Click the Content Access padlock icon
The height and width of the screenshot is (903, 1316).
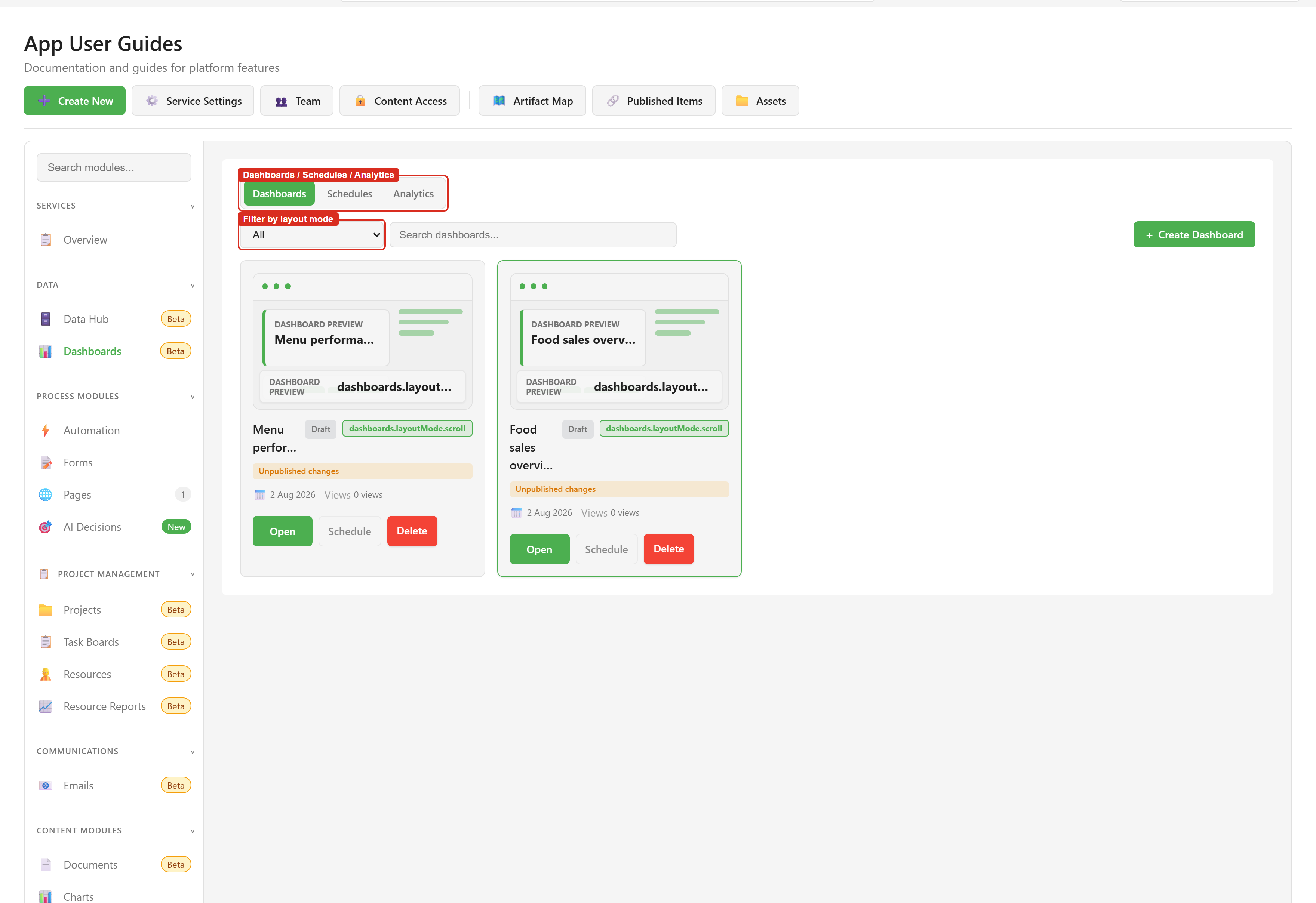(x=360, y=101)
